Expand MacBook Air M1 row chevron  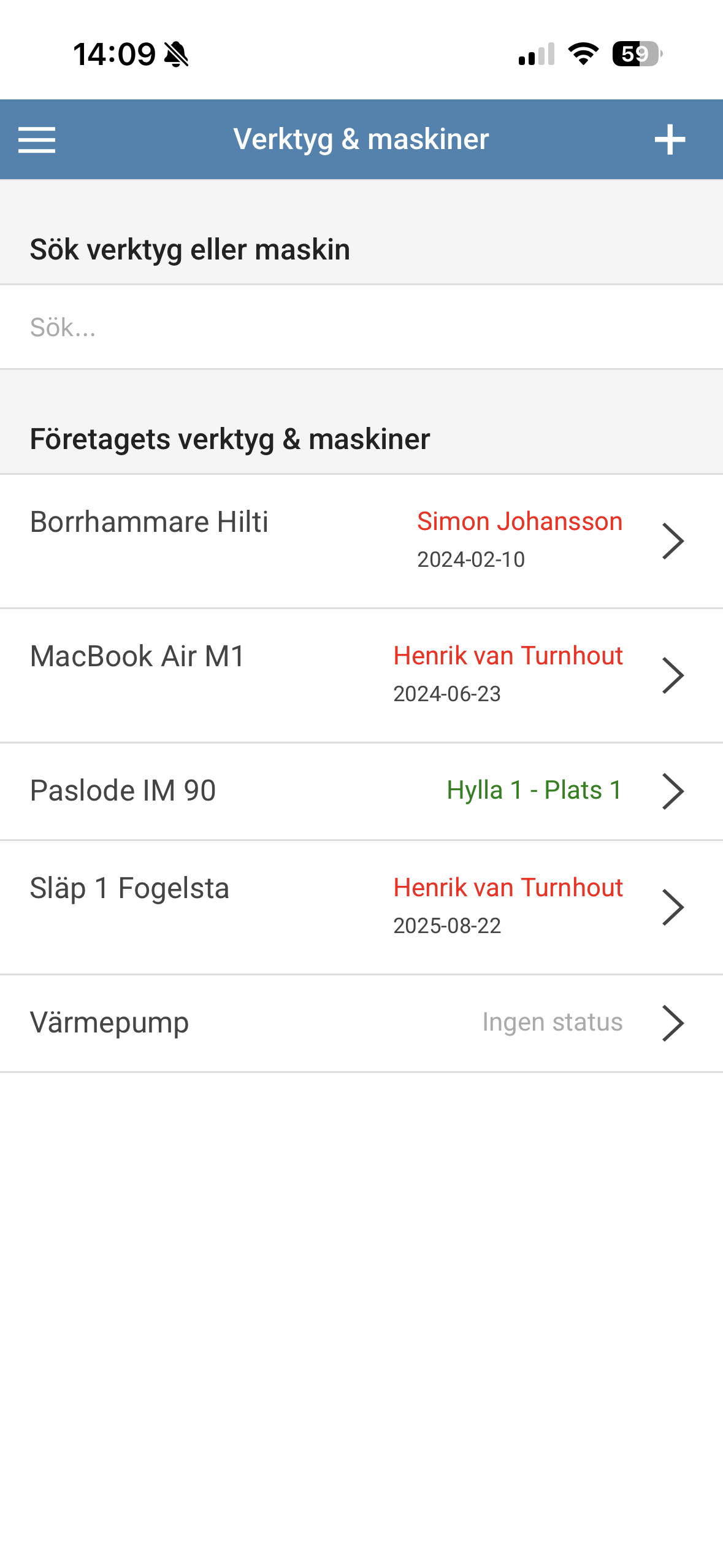(x=673, y=675)
